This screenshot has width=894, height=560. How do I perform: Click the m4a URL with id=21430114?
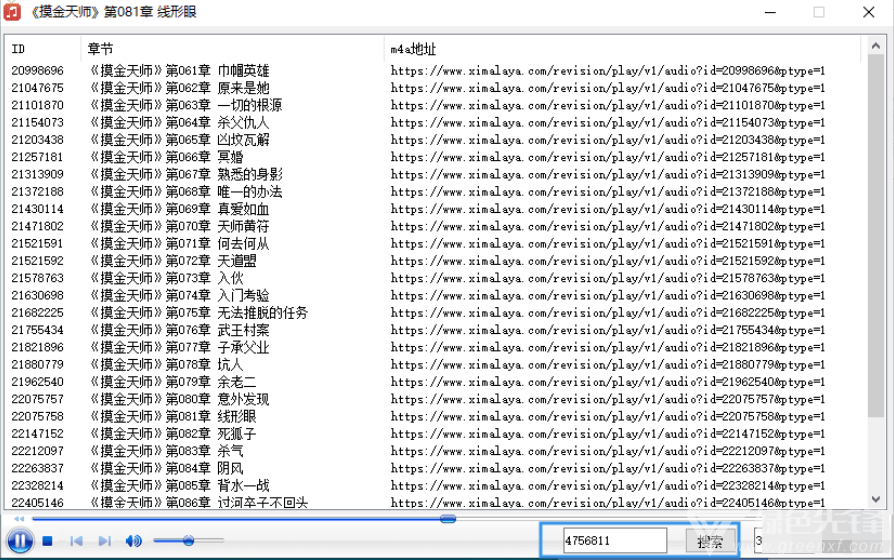pyautogui.click(x=608, y=209)
